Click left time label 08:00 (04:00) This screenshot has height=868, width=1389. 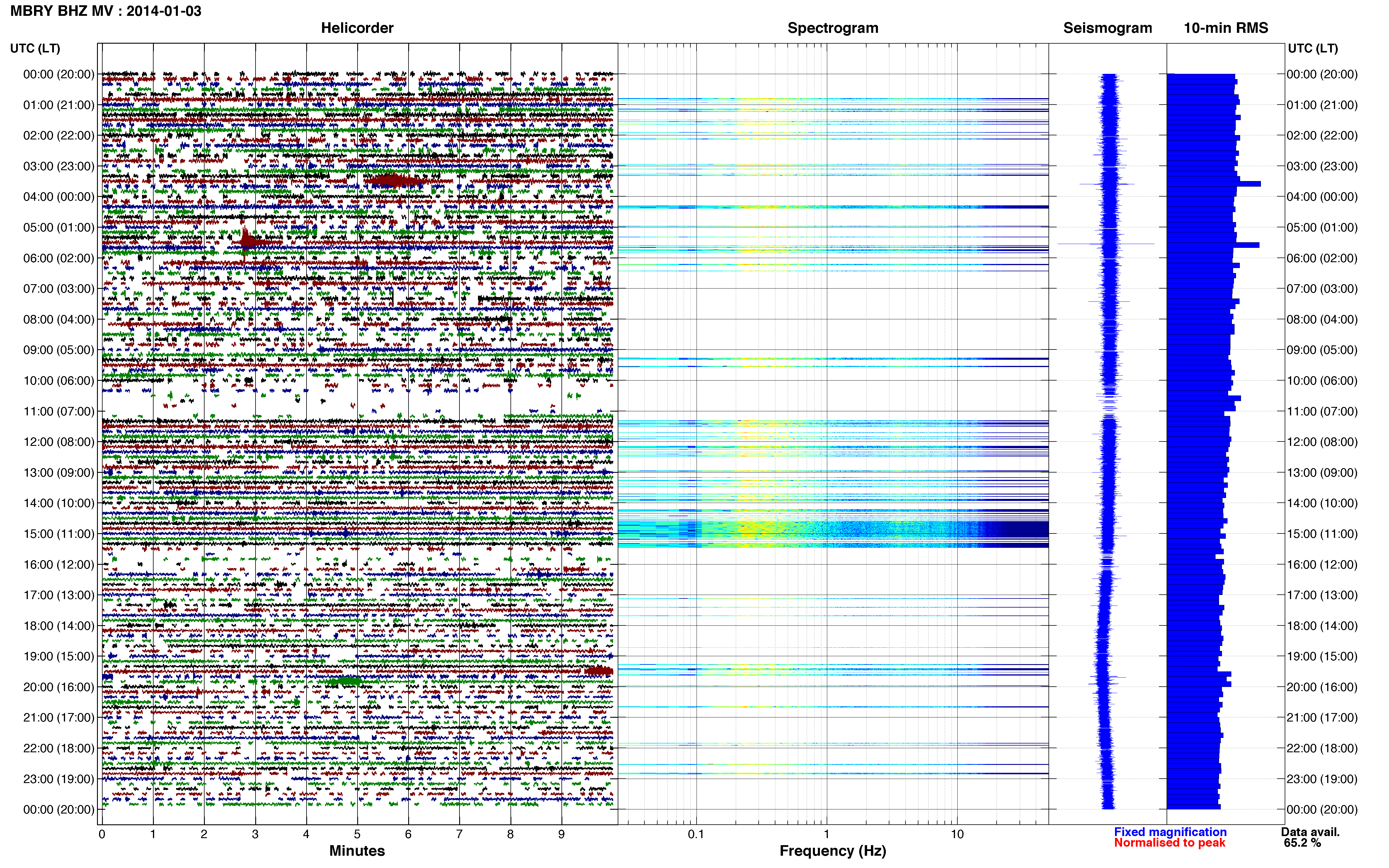coord(59,319)
